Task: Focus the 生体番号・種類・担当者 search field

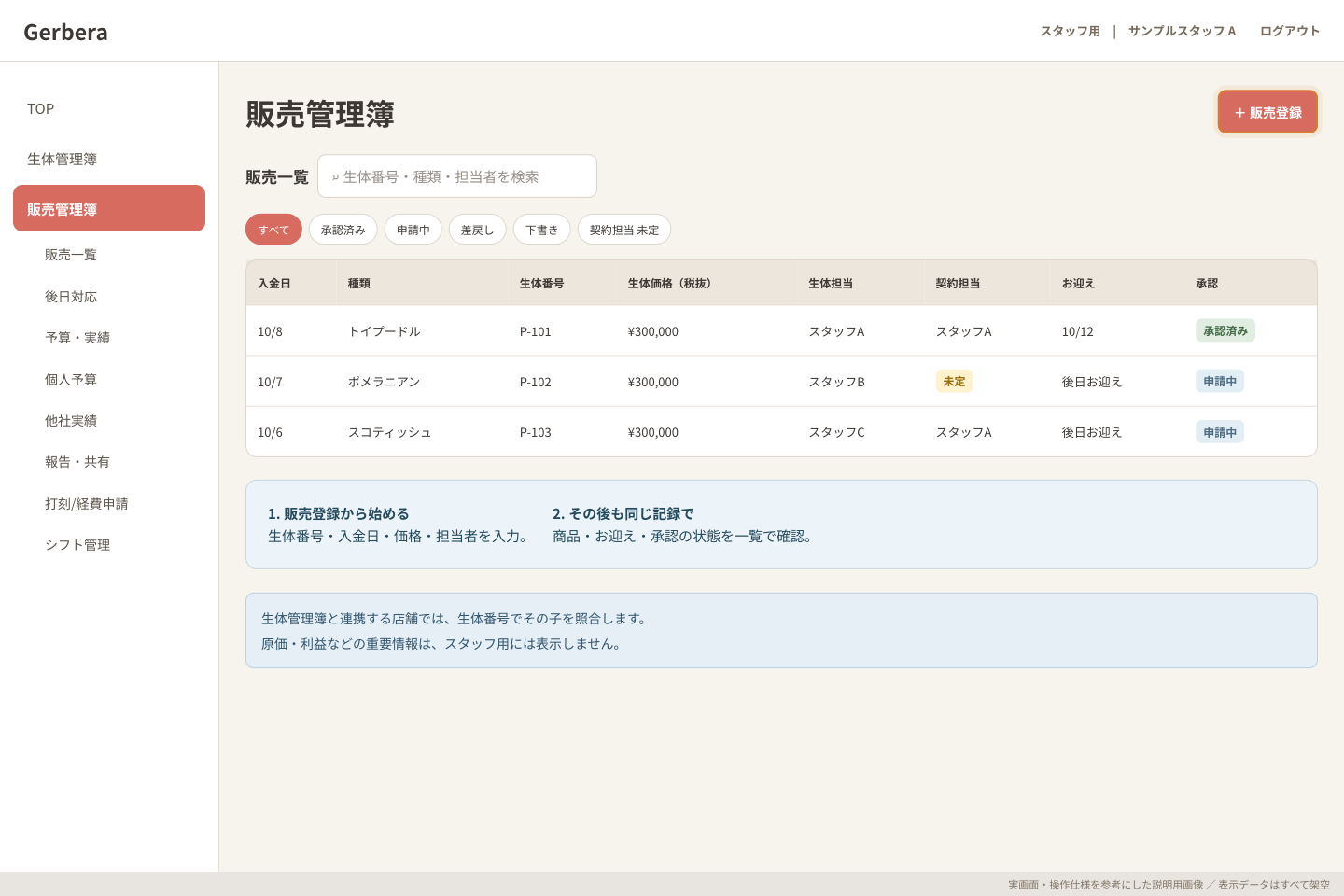Action: 457,176
